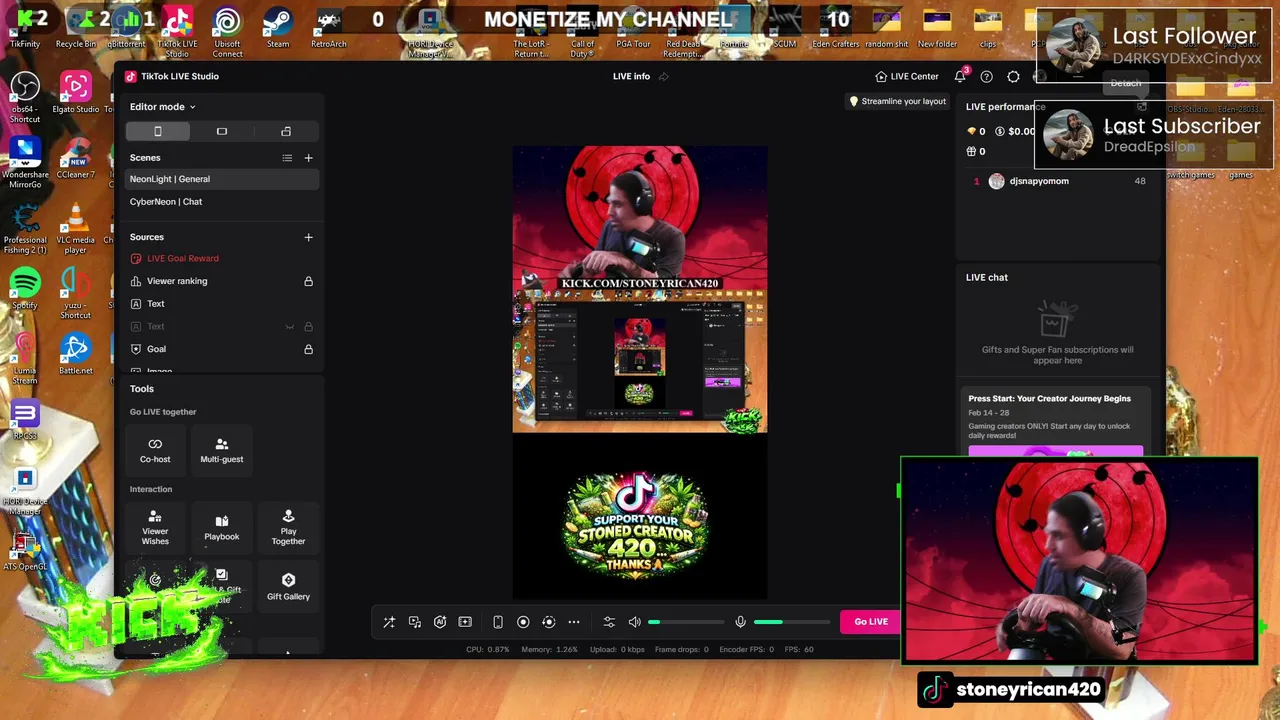
Task: Open the Spotify desktop shortcut
Action: tap(25, 289)
